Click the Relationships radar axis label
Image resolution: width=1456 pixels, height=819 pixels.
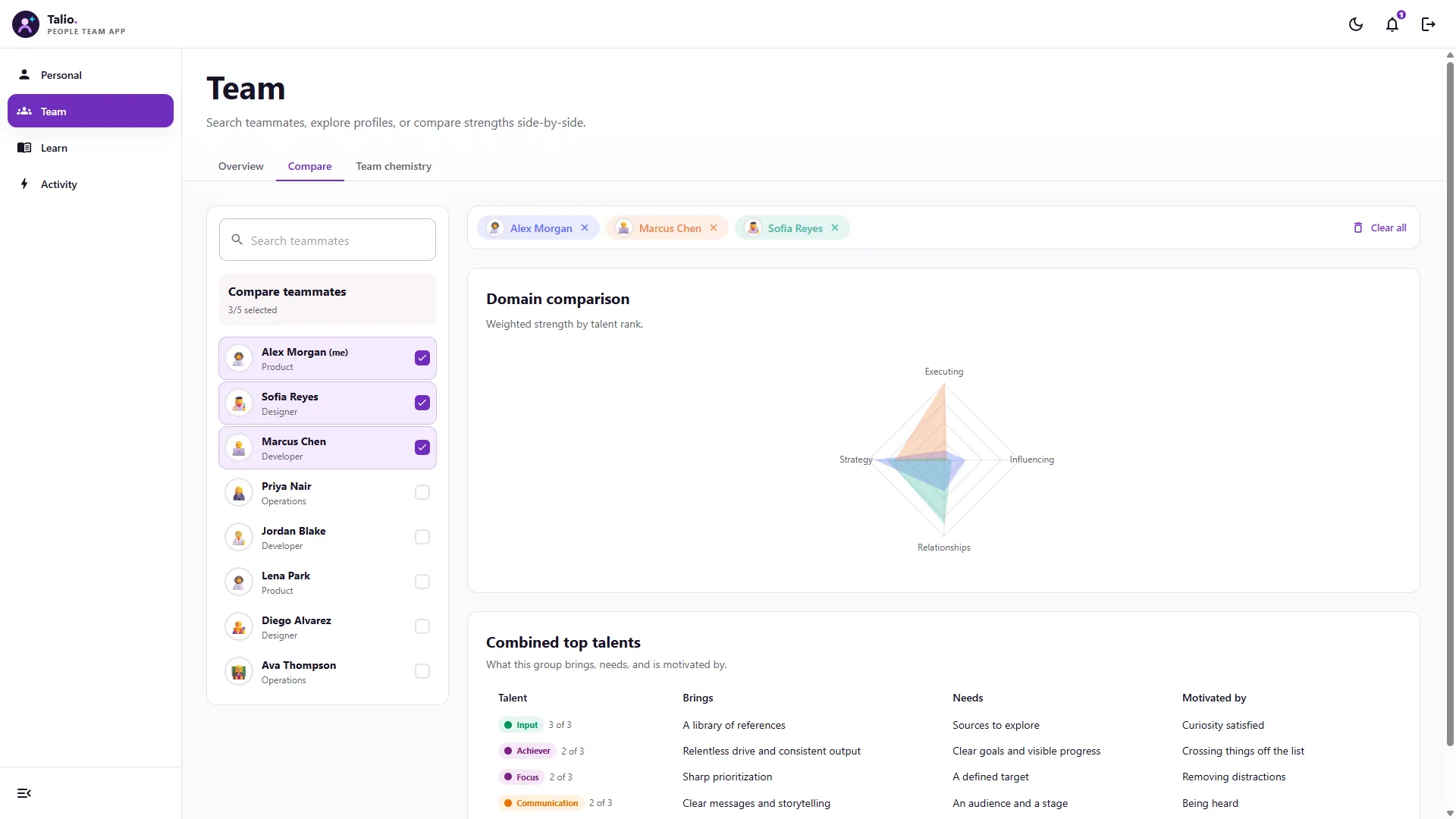(x=943, y=548)
